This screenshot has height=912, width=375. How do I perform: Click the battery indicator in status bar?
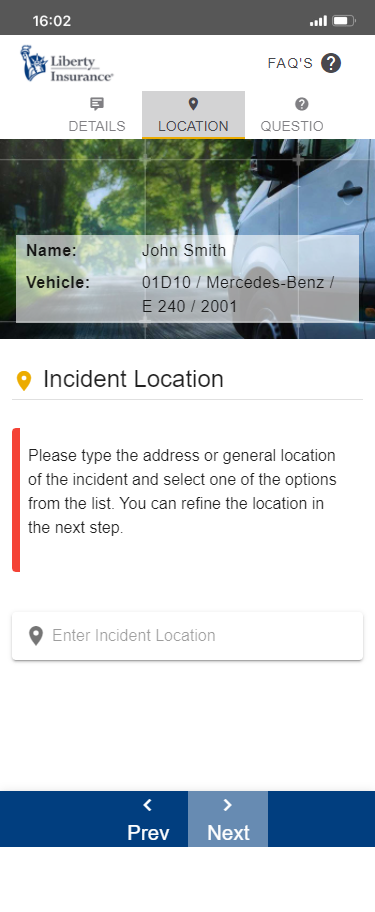(344, 21)
